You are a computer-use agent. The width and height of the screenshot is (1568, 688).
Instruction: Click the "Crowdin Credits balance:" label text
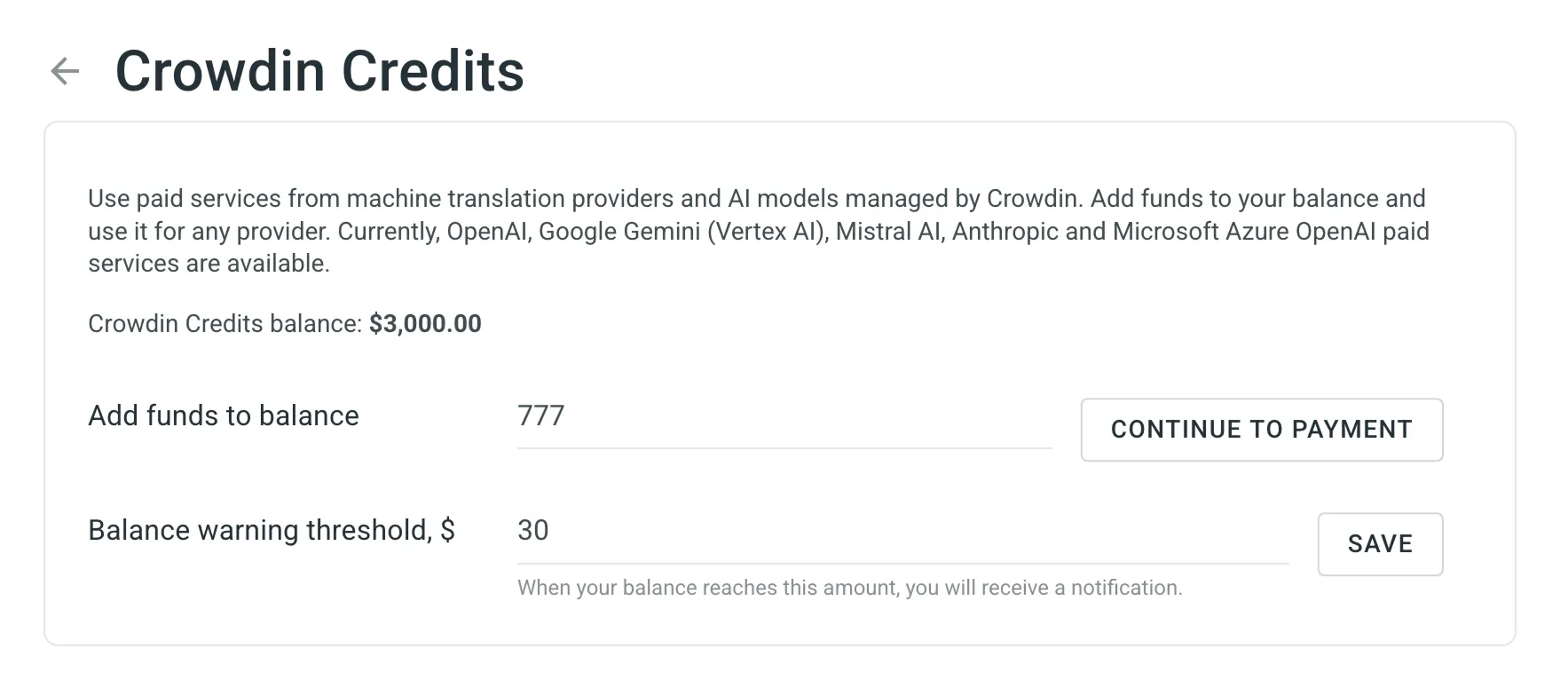pyautogui.click(x=225, y=324)
